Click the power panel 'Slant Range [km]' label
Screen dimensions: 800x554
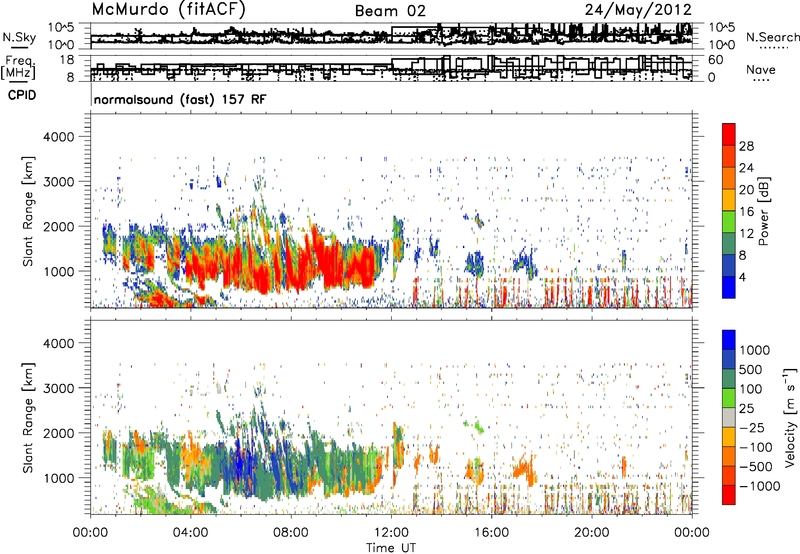pos(28,211)
